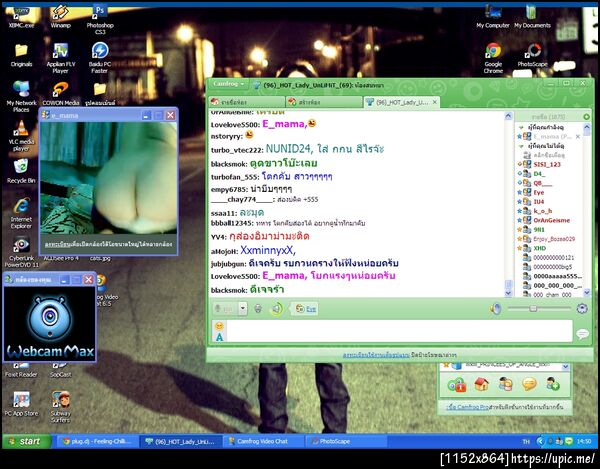Select user Enjoy_Bozaa029 in the user list
Viewport: 600px width, 469px height.
point(554,239)
